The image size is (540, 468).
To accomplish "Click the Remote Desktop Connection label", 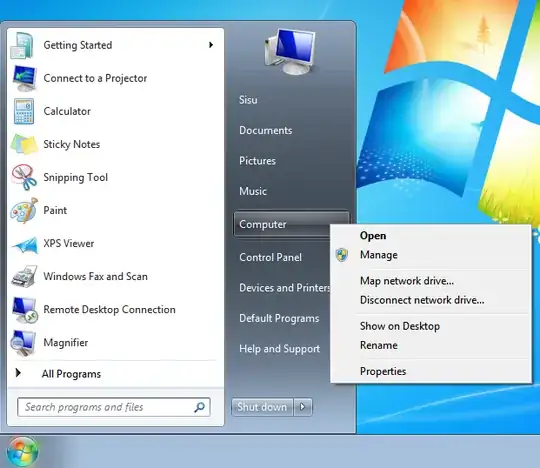I will coord(109,310).
